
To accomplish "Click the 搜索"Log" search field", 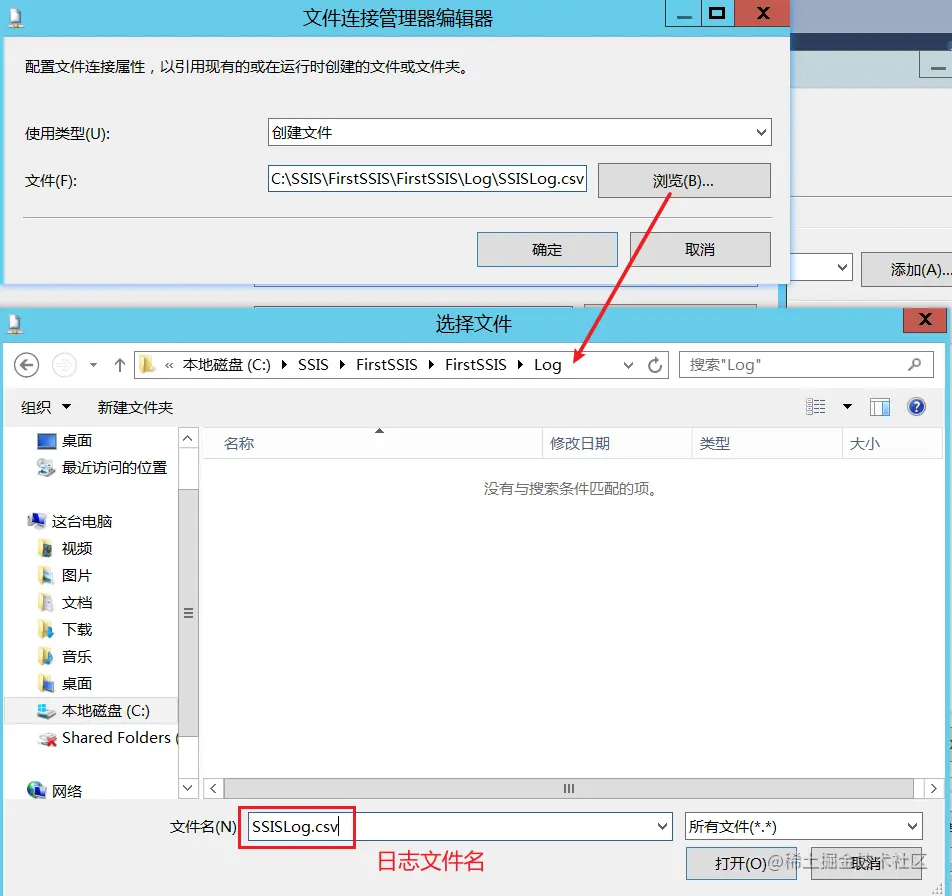I will coord(806,365).
